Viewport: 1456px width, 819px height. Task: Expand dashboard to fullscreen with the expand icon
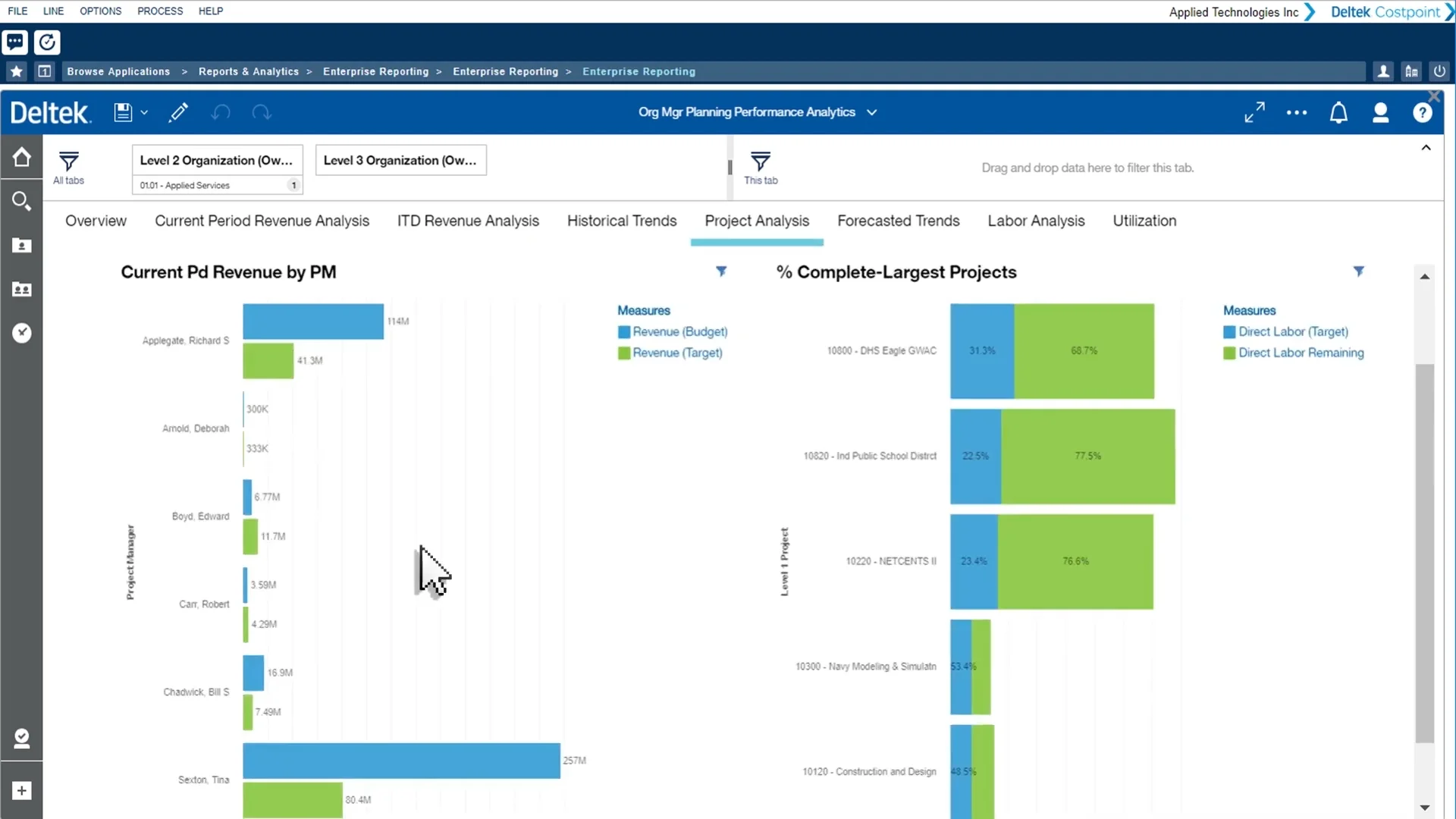1254,111
